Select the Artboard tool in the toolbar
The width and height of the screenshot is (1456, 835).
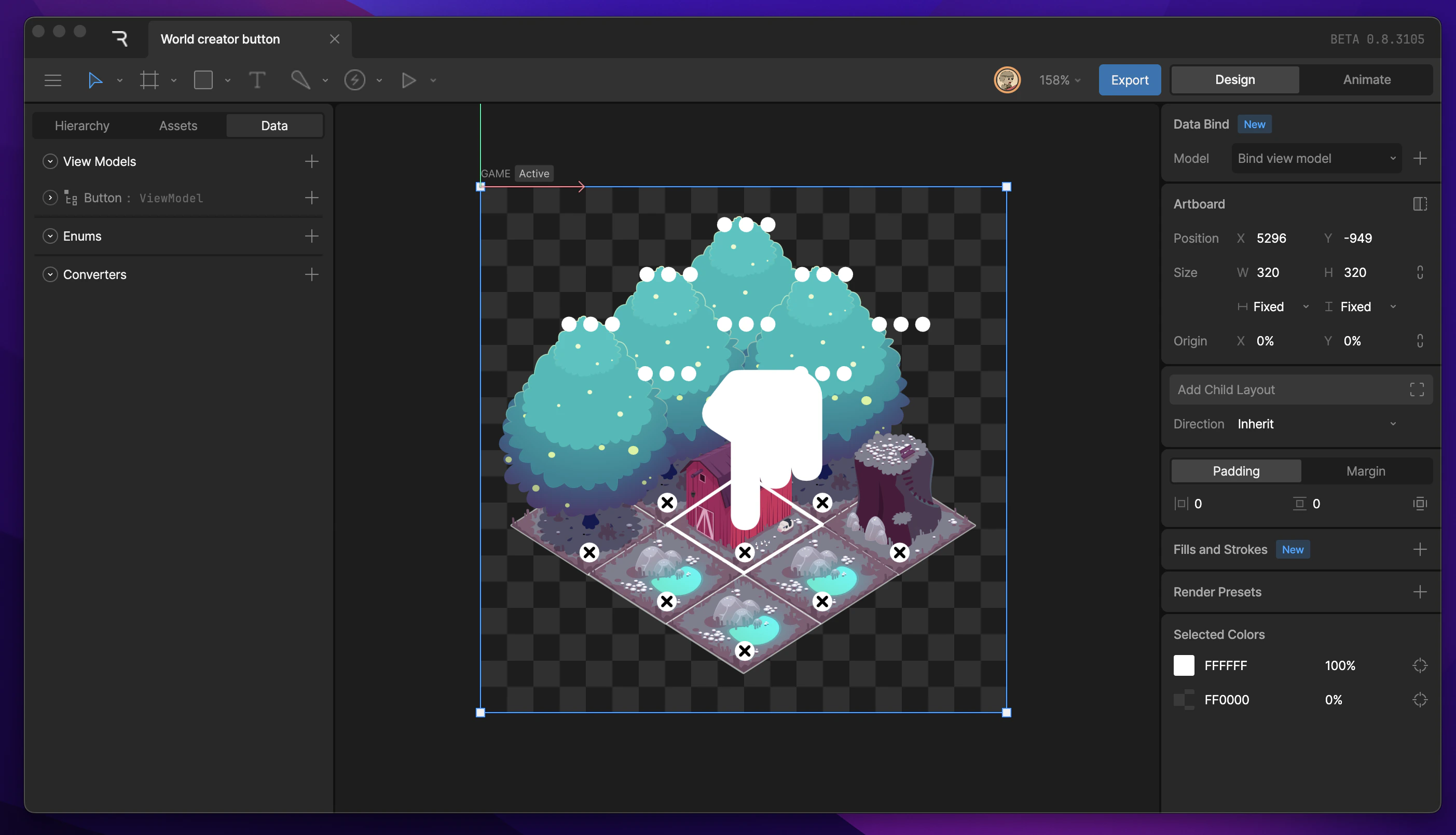pyautogui.click(x=149, y=80)
